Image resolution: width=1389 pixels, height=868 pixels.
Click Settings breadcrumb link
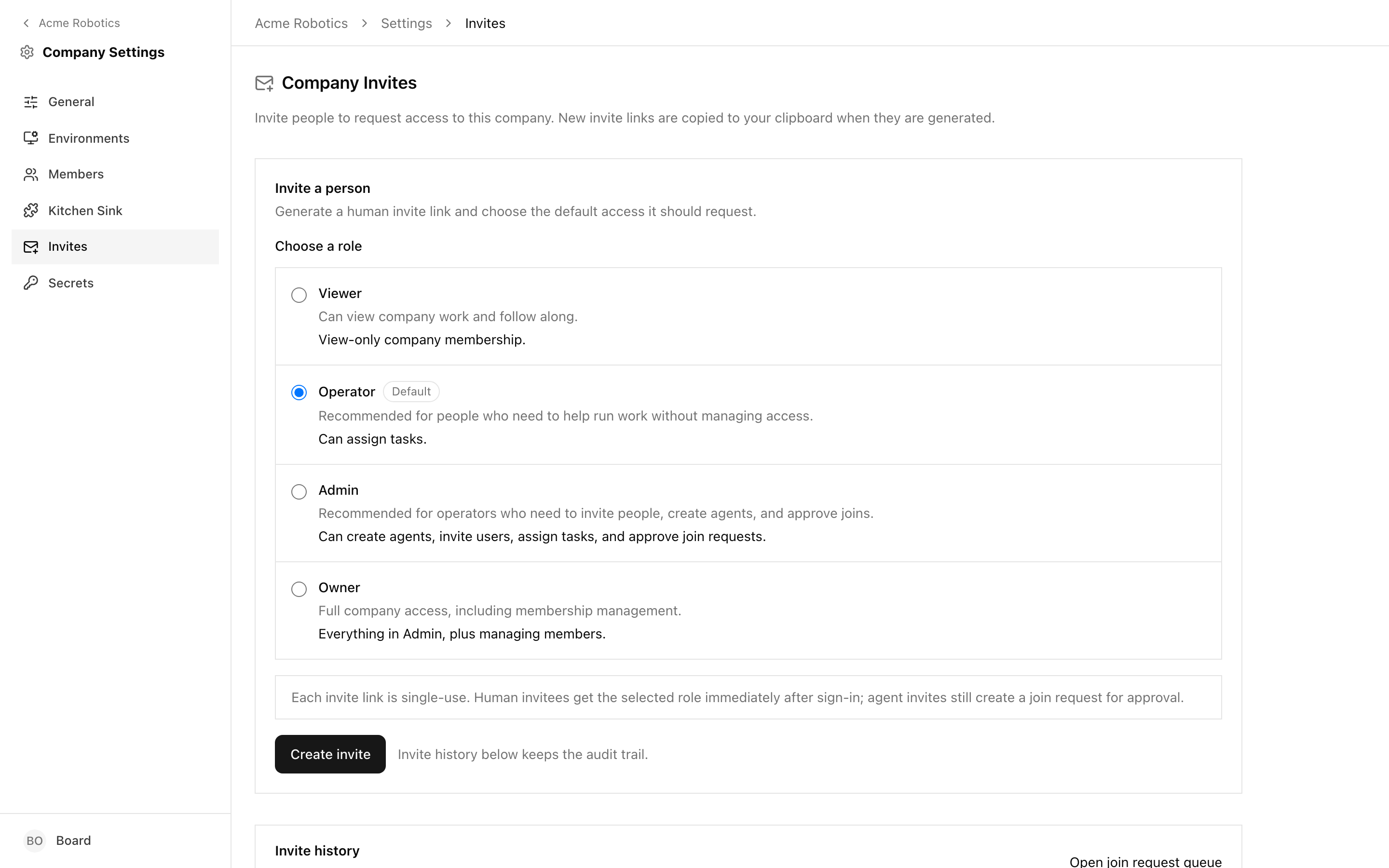click(407, 24)
